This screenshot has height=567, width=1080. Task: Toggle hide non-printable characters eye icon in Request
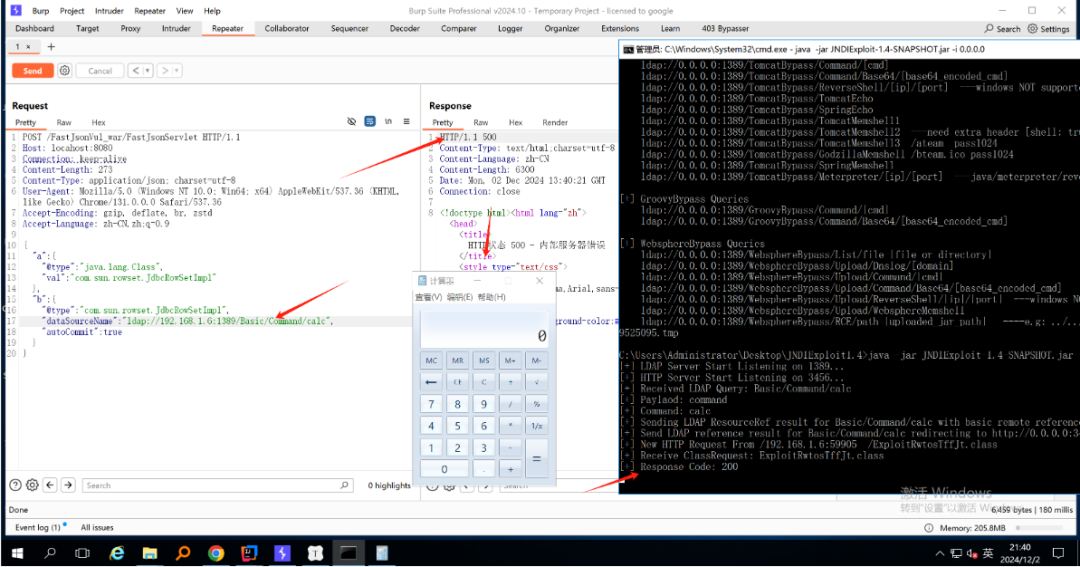click(x=351, y=121)
